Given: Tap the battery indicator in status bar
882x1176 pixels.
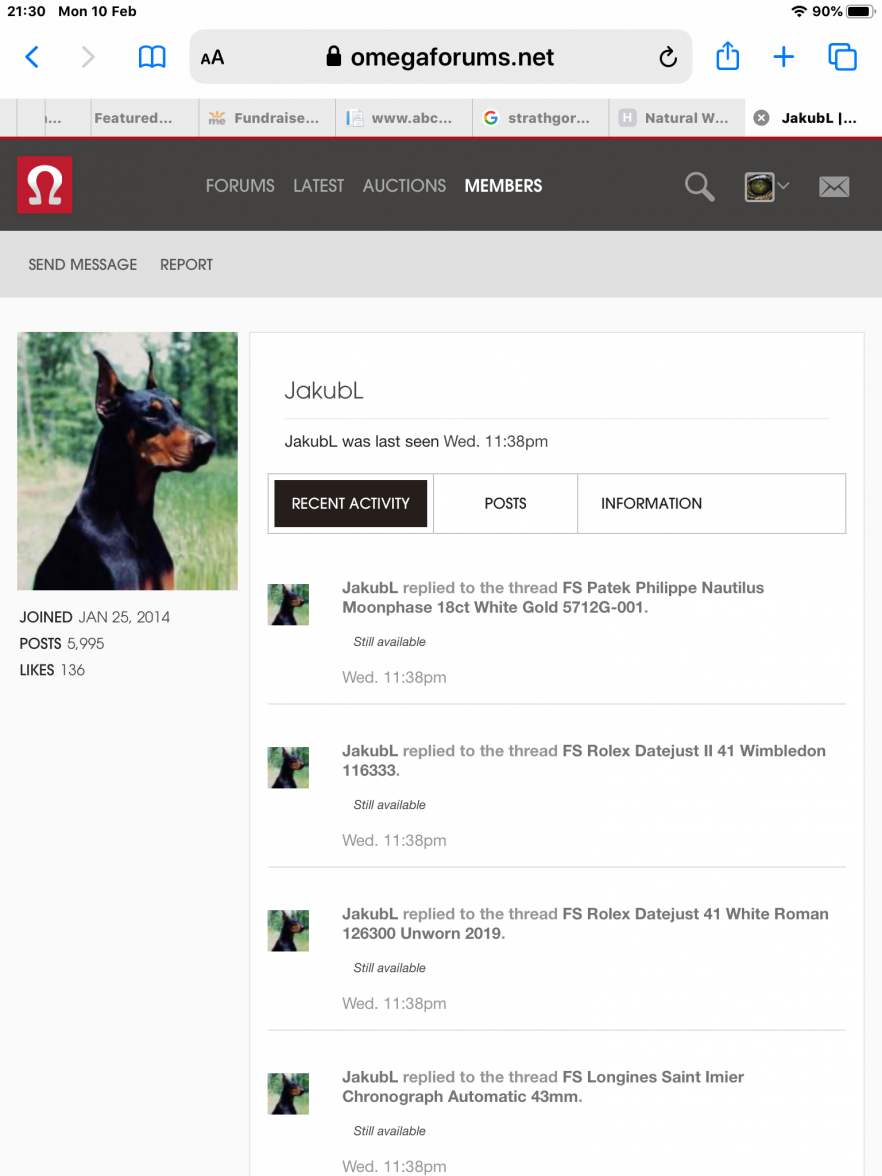Looking at the screenshot, I should pyautogui.click(x=860, y=11).
